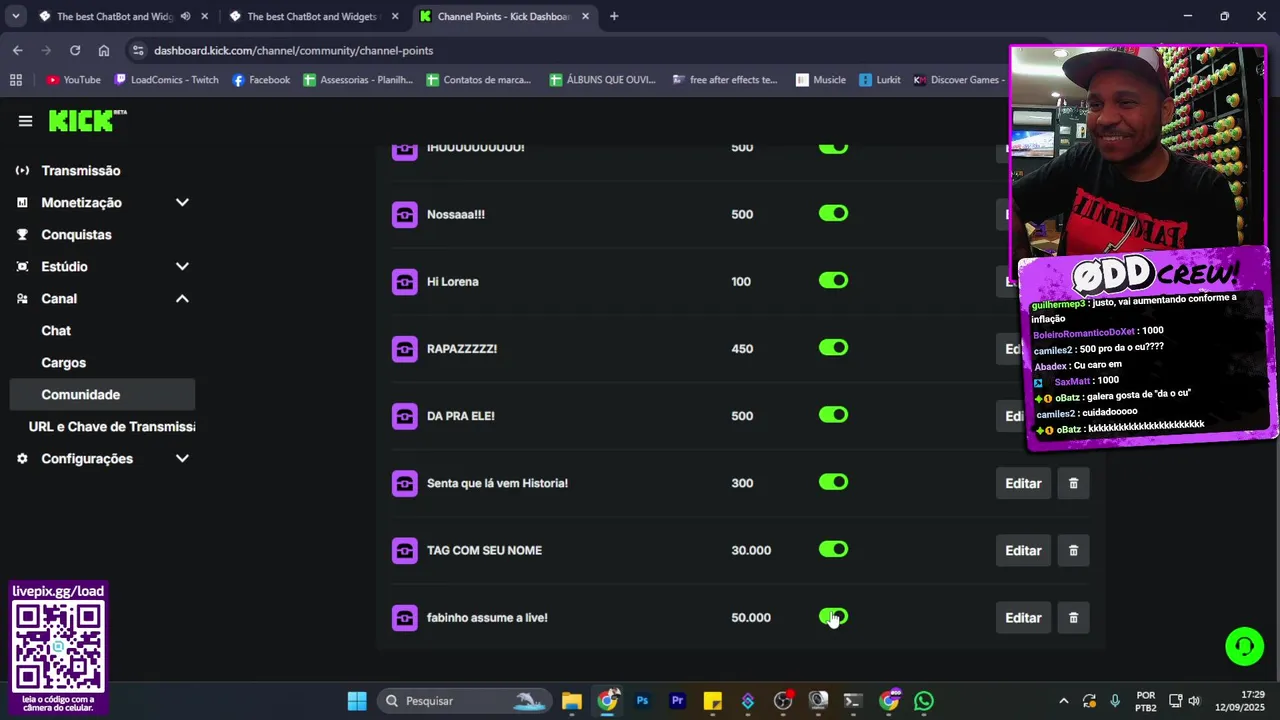Click the 50.000 cost value

[x=751, y=617]
